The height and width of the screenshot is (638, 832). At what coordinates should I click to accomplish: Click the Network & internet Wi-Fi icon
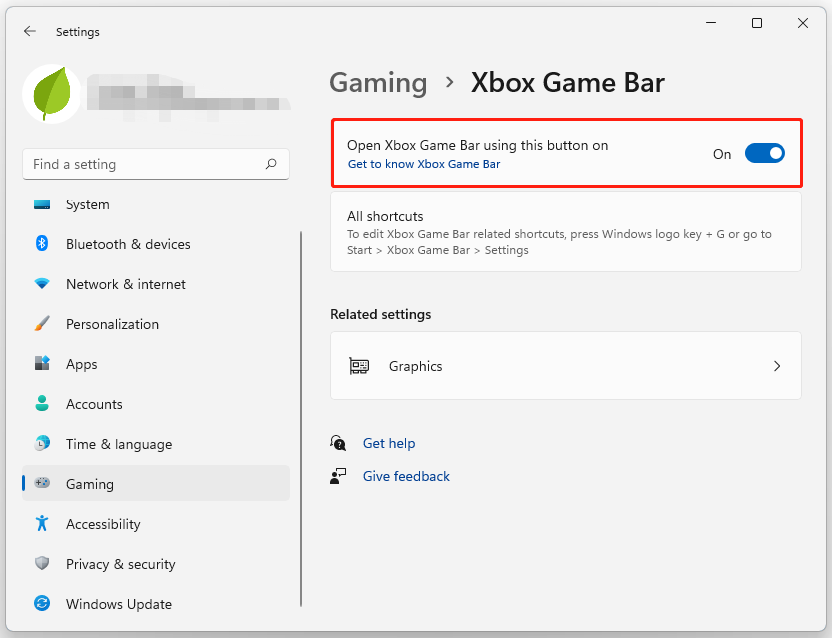pos(42,284)
